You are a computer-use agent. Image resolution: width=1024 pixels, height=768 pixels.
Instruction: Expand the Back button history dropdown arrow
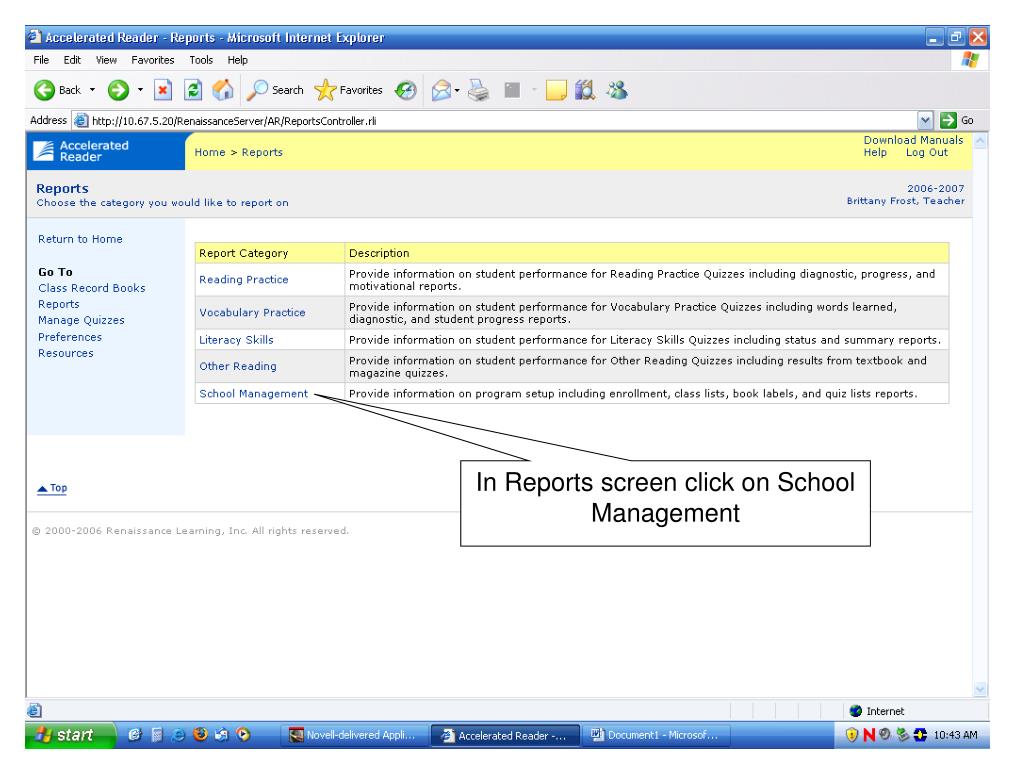[92, 90]
